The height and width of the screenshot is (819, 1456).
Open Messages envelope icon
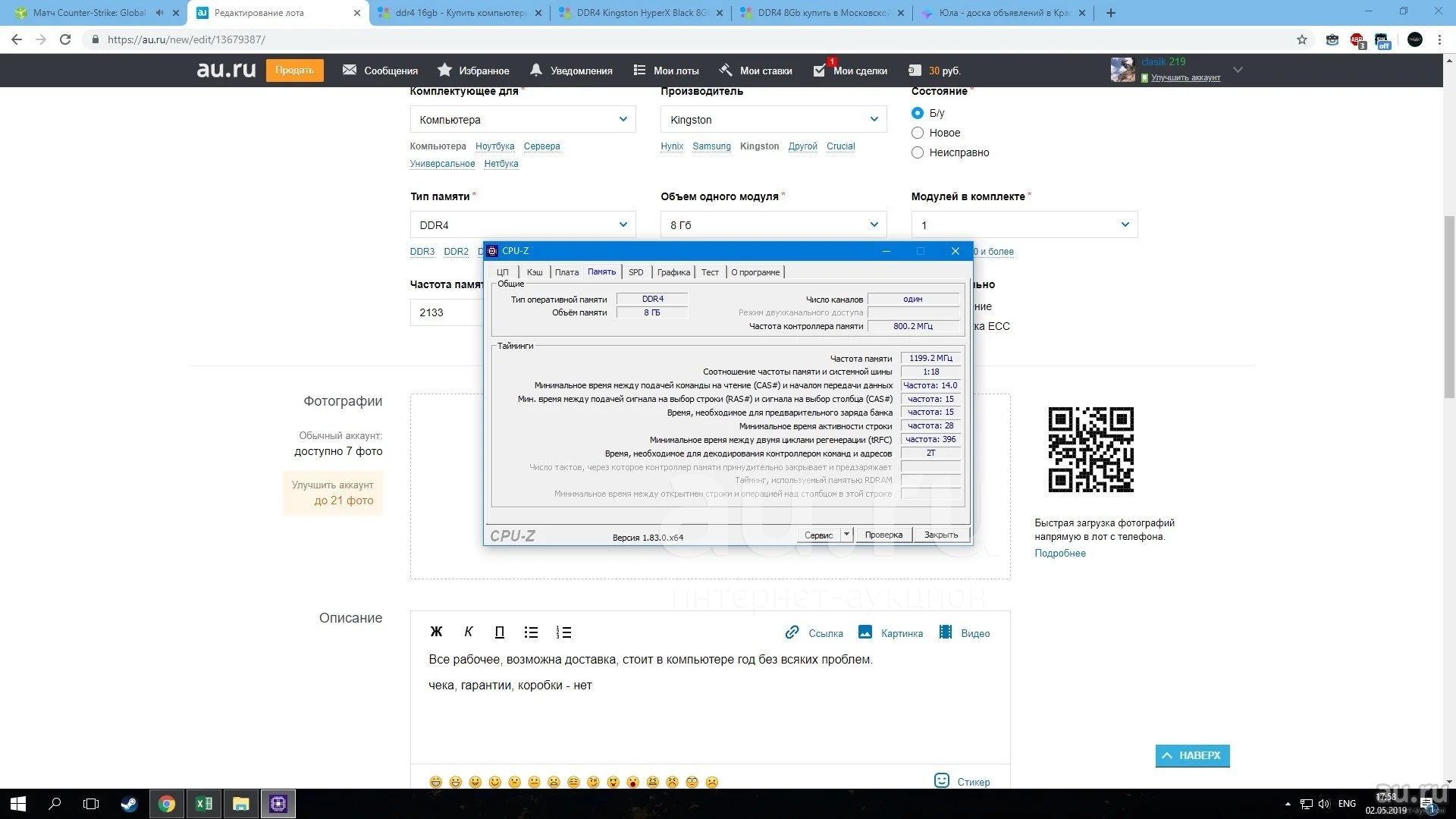pos(350,70)
